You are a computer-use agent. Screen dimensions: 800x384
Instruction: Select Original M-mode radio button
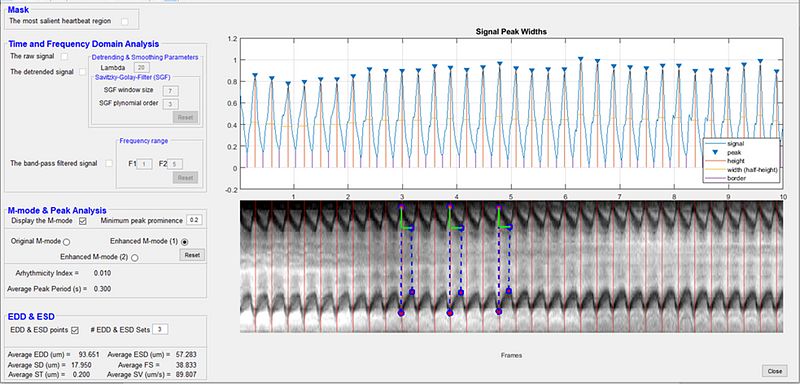[x=66, y=241]
